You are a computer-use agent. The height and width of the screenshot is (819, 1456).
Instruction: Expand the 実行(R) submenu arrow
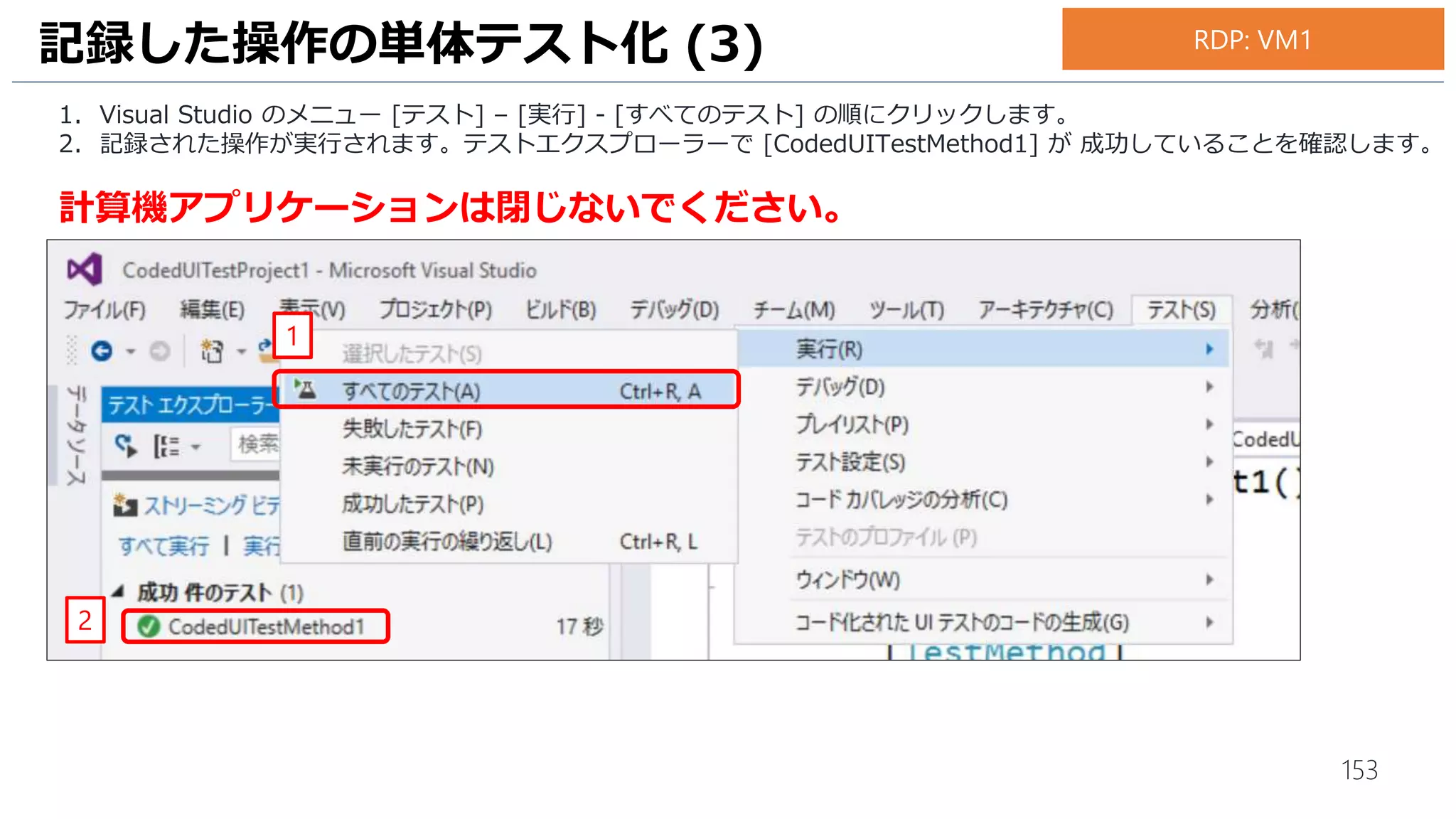click(1209, 349)
